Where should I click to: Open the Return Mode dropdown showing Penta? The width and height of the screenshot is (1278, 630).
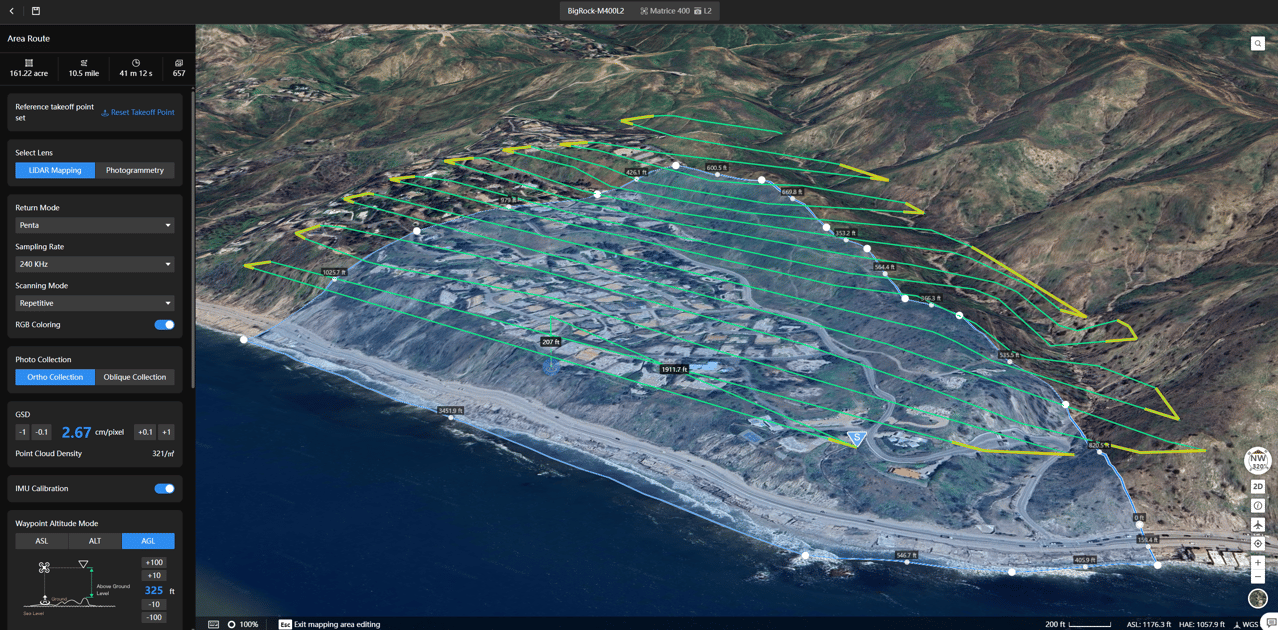94,225
